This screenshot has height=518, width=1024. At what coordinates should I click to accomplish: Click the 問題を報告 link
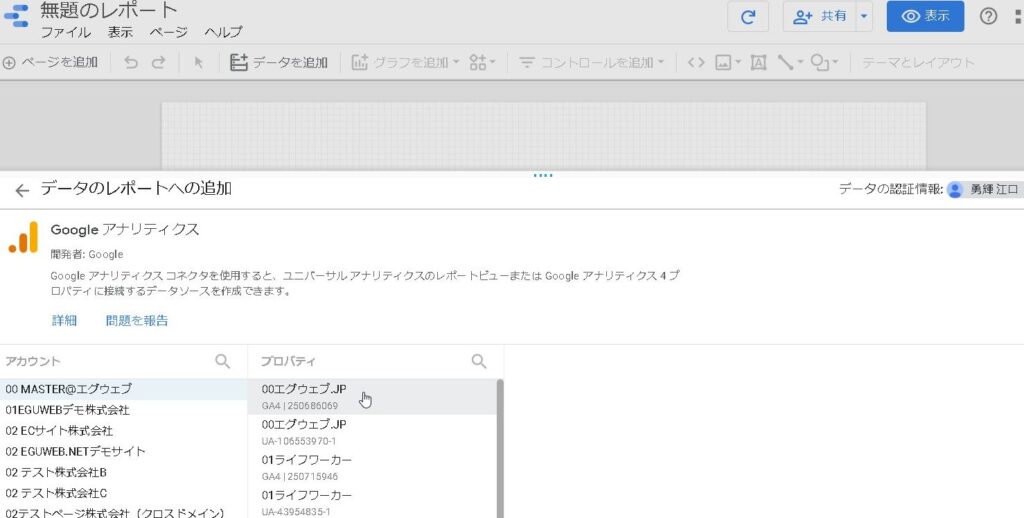(137, 321)
